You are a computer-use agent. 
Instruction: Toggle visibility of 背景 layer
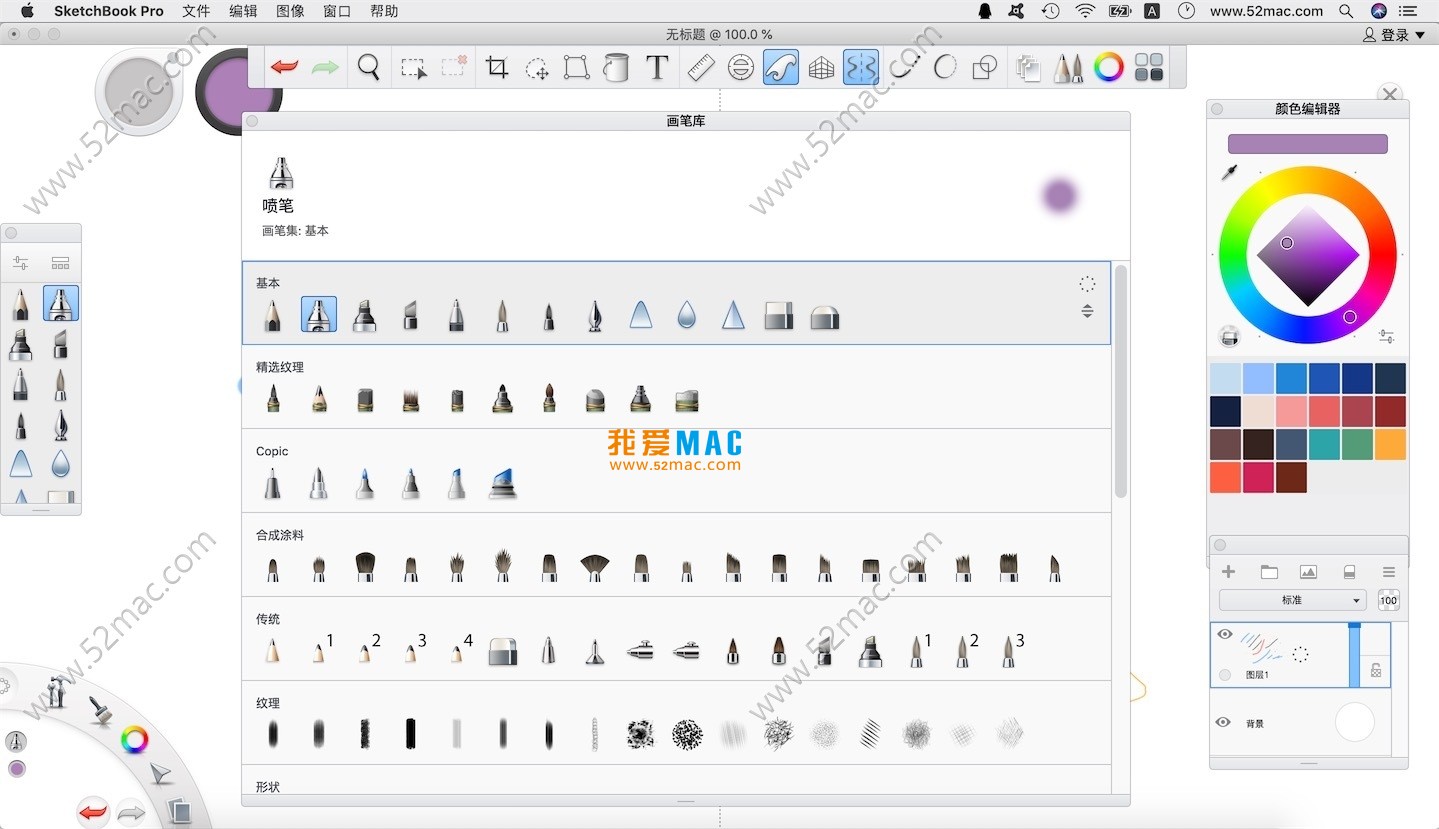tap(1223, 722)
